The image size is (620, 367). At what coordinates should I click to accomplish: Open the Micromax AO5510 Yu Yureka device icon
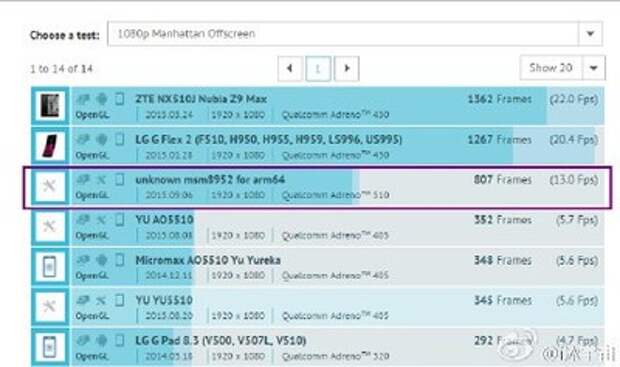click(50, 267)
